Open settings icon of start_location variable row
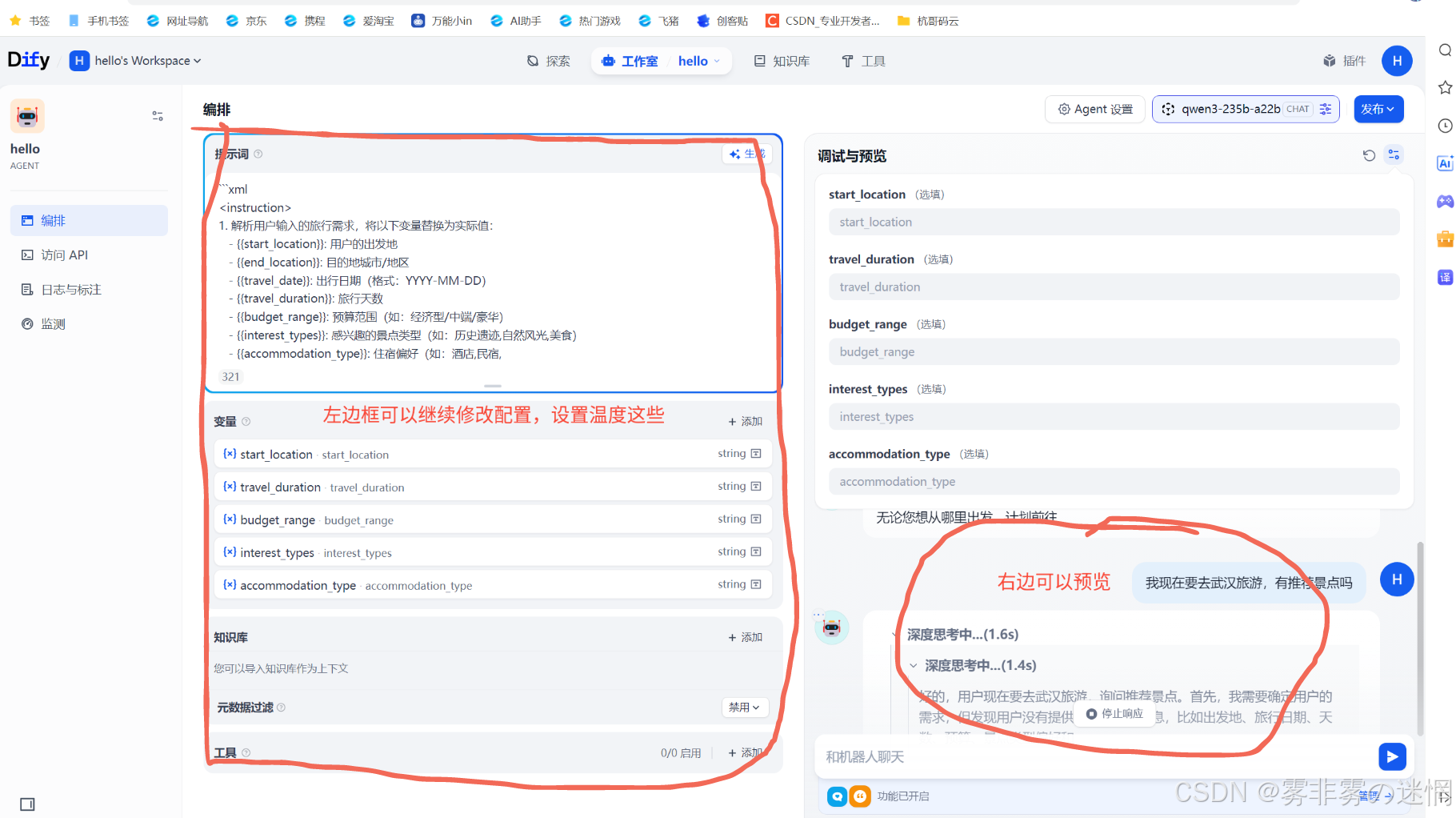The width and height of the screenshot is (1456, 818). [x=756, y=454]
